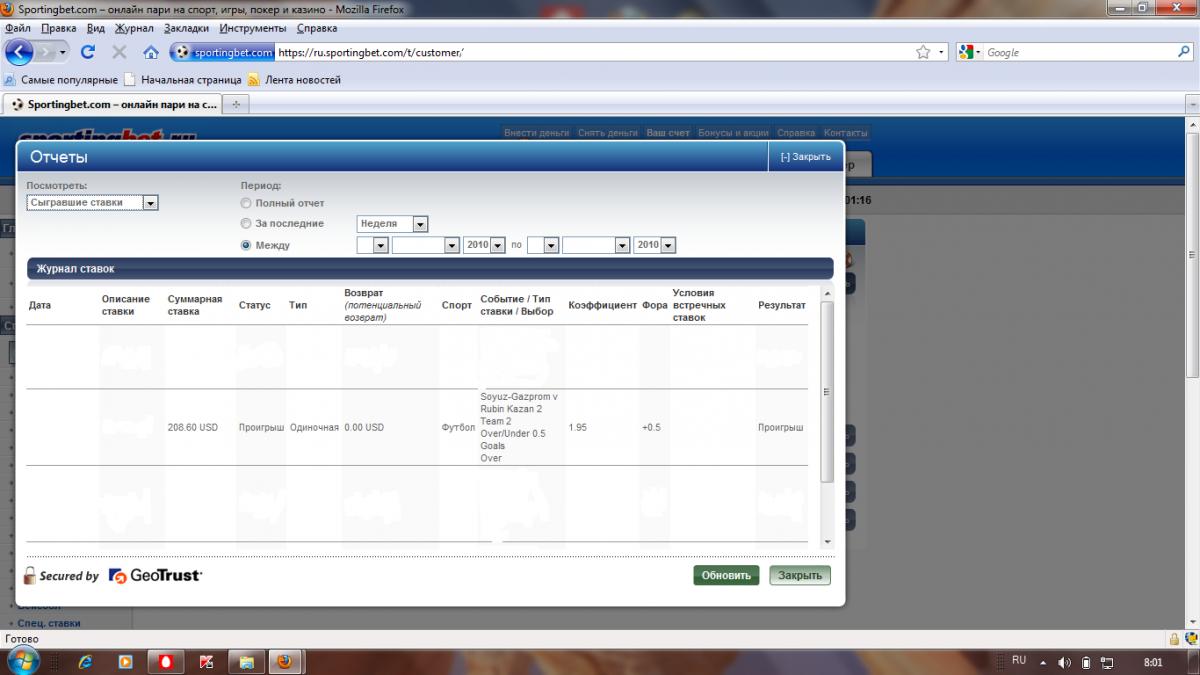Screen dimensions: 1200x675
Task: Click the status bar padlock icon
Action: (1175, 639)
